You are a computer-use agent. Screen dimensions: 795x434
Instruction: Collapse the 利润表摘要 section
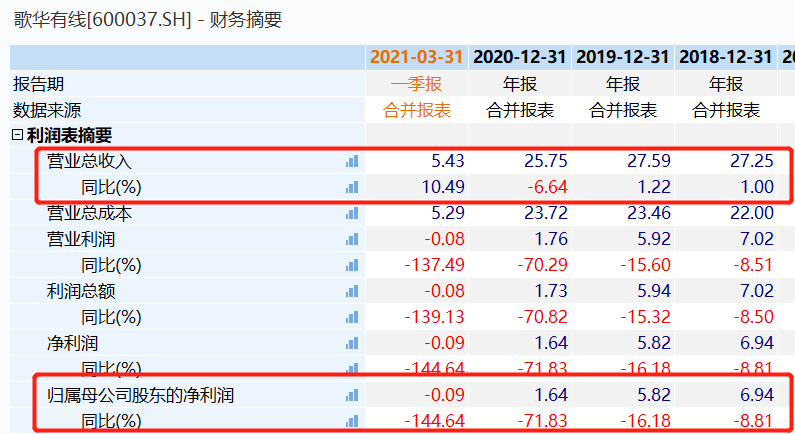[x=17, y=135]
